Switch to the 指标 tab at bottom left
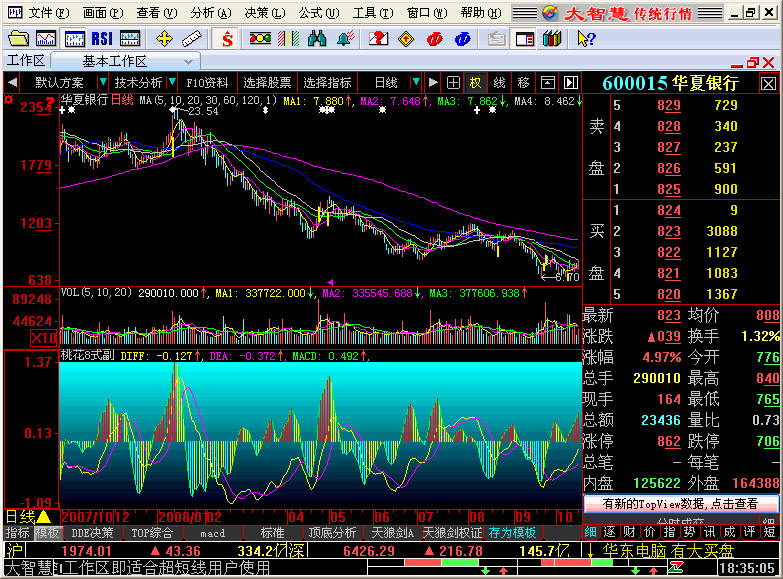783x579 pixels. [x=17, y=533]
